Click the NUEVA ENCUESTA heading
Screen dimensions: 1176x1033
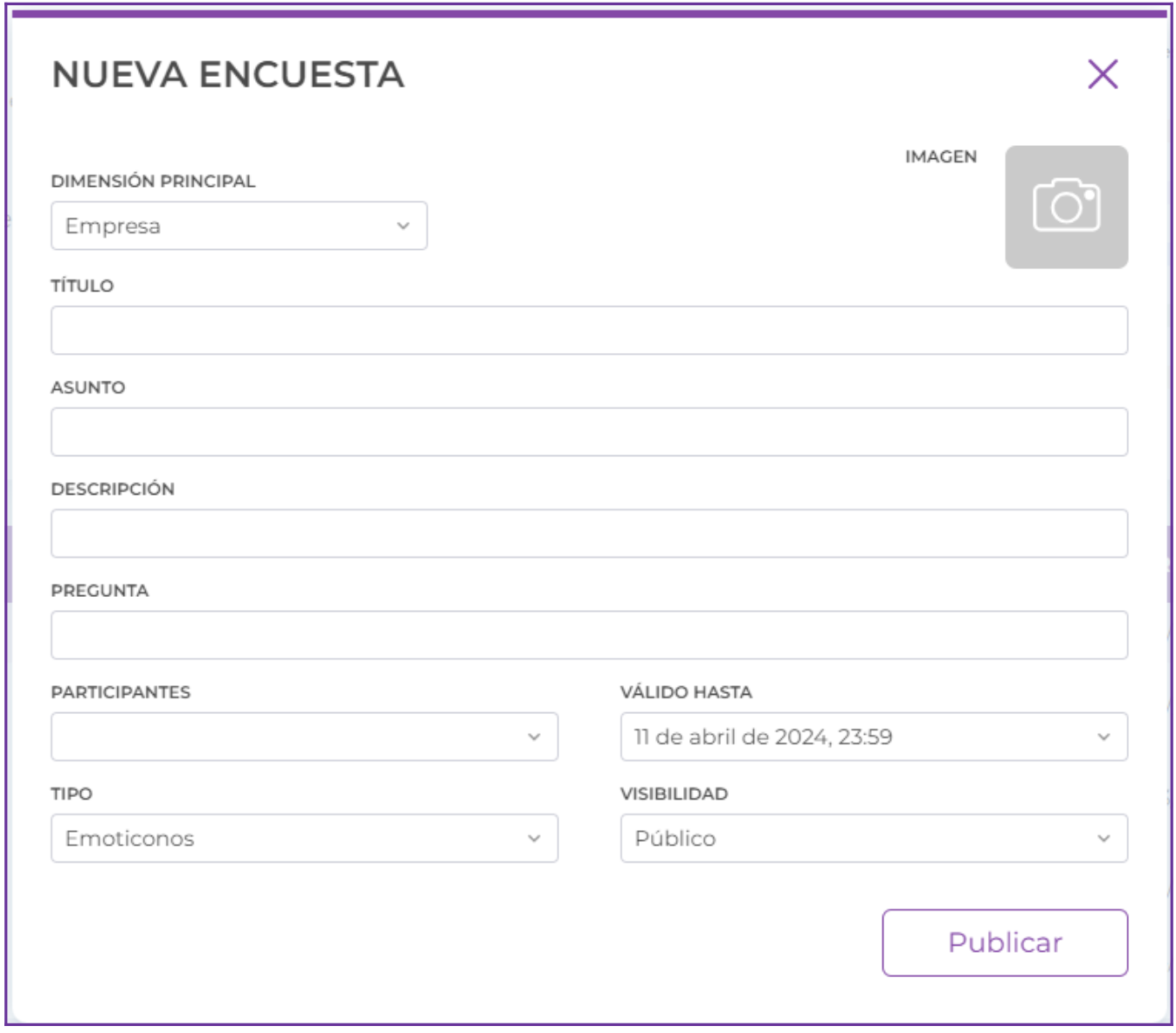(x=228, y=75)
